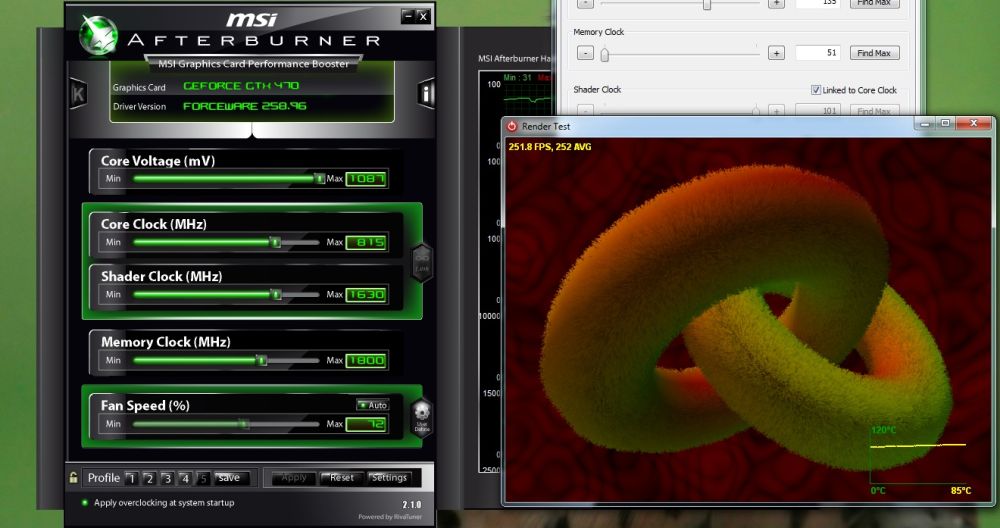The image size is (1000, 528).
Task: Select Profile slot 4
Action: [x=185, y=478]
